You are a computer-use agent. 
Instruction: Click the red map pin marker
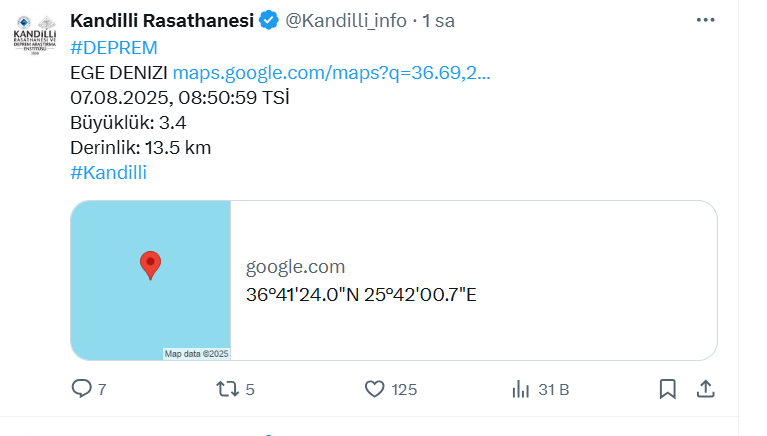tap(150, 266)
